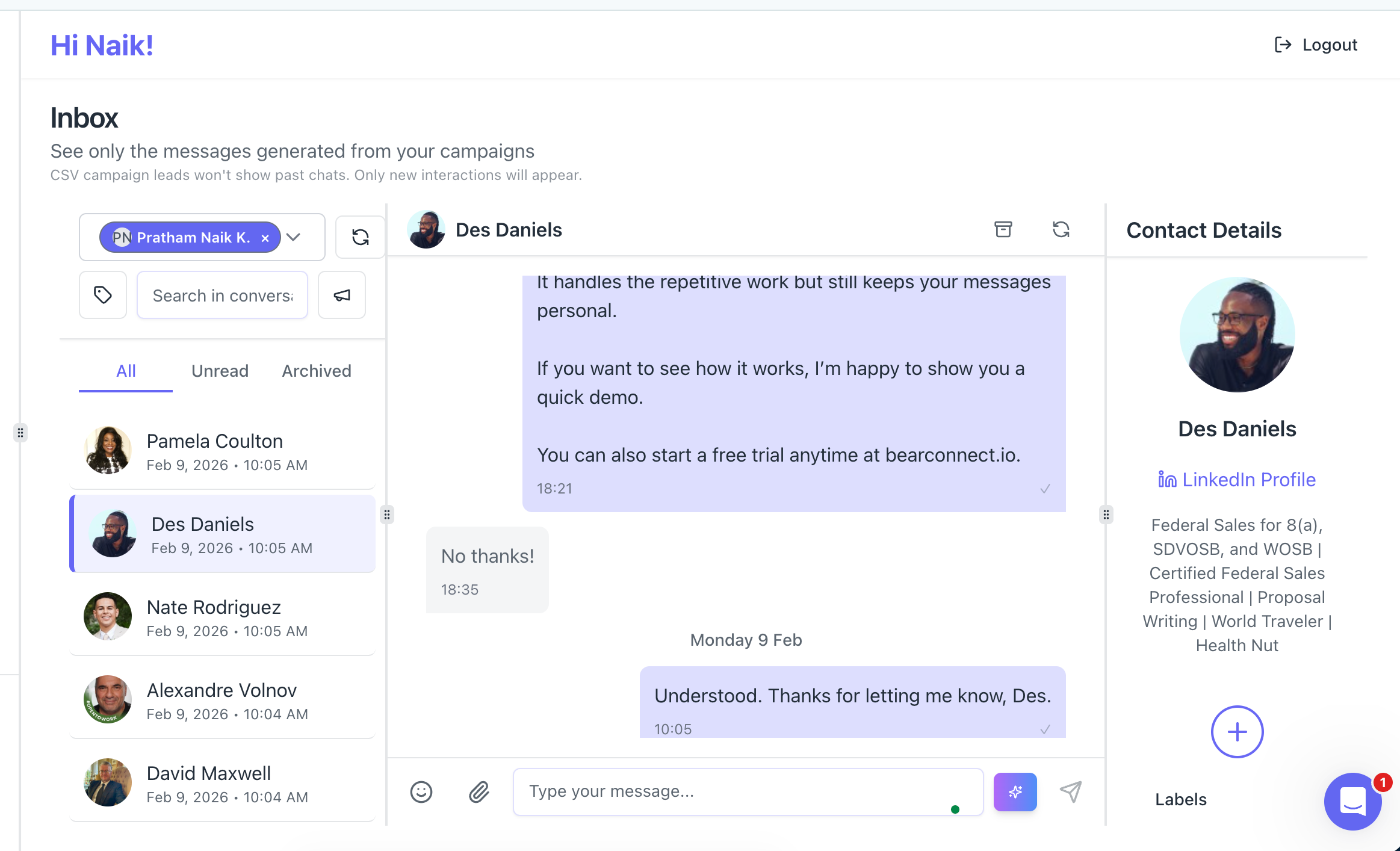The width and height of the screenshot is (1400, 851).
Task: Refresh the Des Daniels conversation
Action: coord(1061,229)
